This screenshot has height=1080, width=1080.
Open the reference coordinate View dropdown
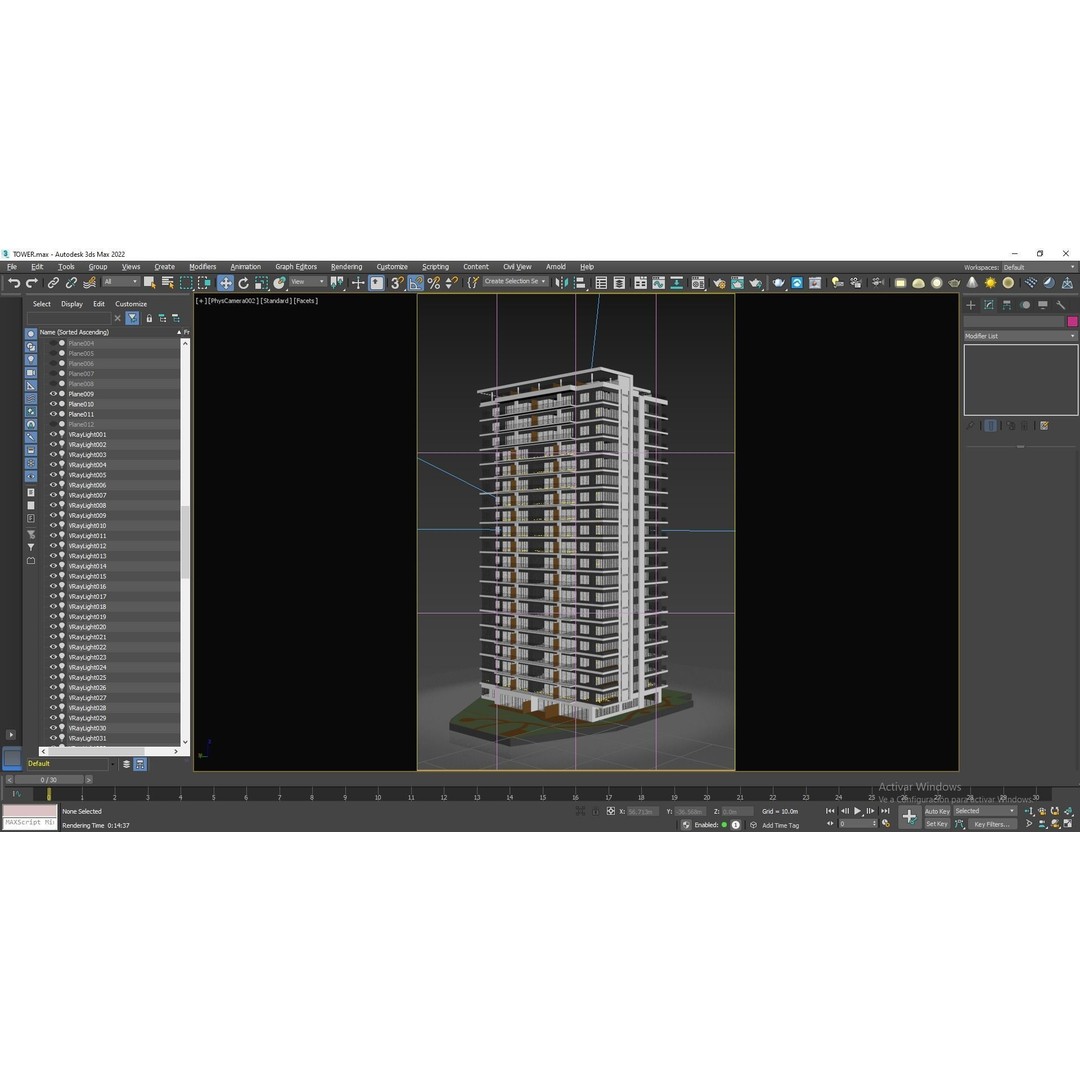tap(307, 282)
